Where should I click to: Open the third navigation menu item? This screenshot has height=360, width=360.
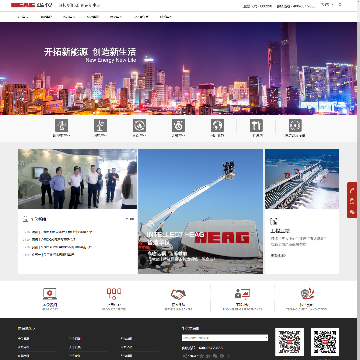pos(69,17)
